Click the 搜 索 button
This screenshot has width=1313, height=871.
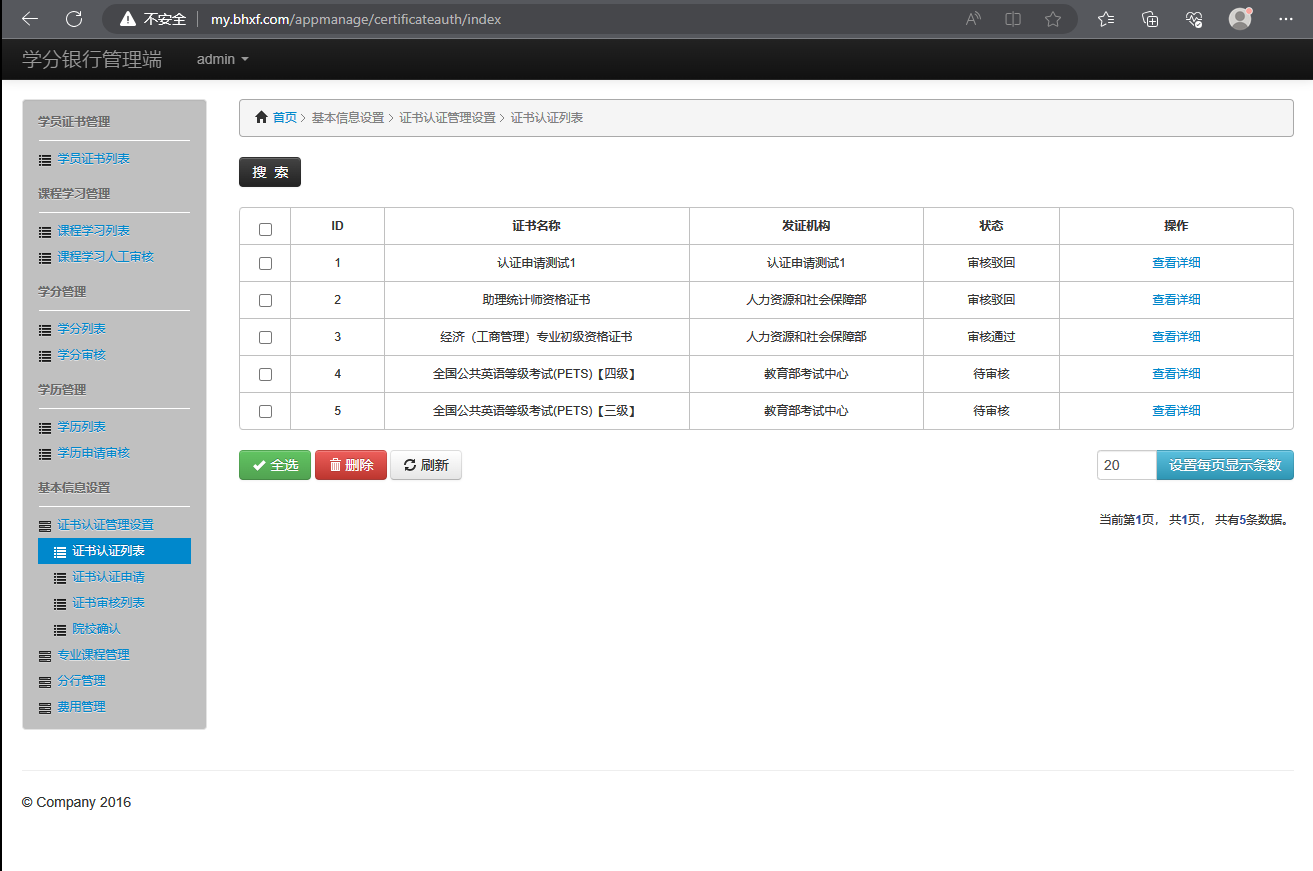[x=270, y=172]
